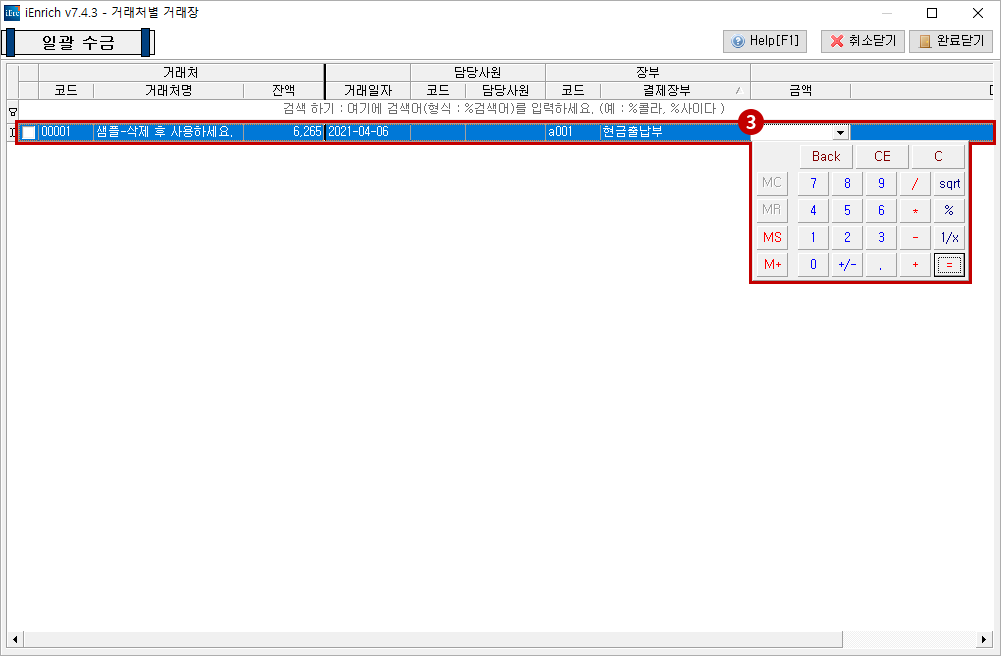This screenshot has height=656, width=1001.
Task: Click the calculator CE key
Action: click(882, 156)
